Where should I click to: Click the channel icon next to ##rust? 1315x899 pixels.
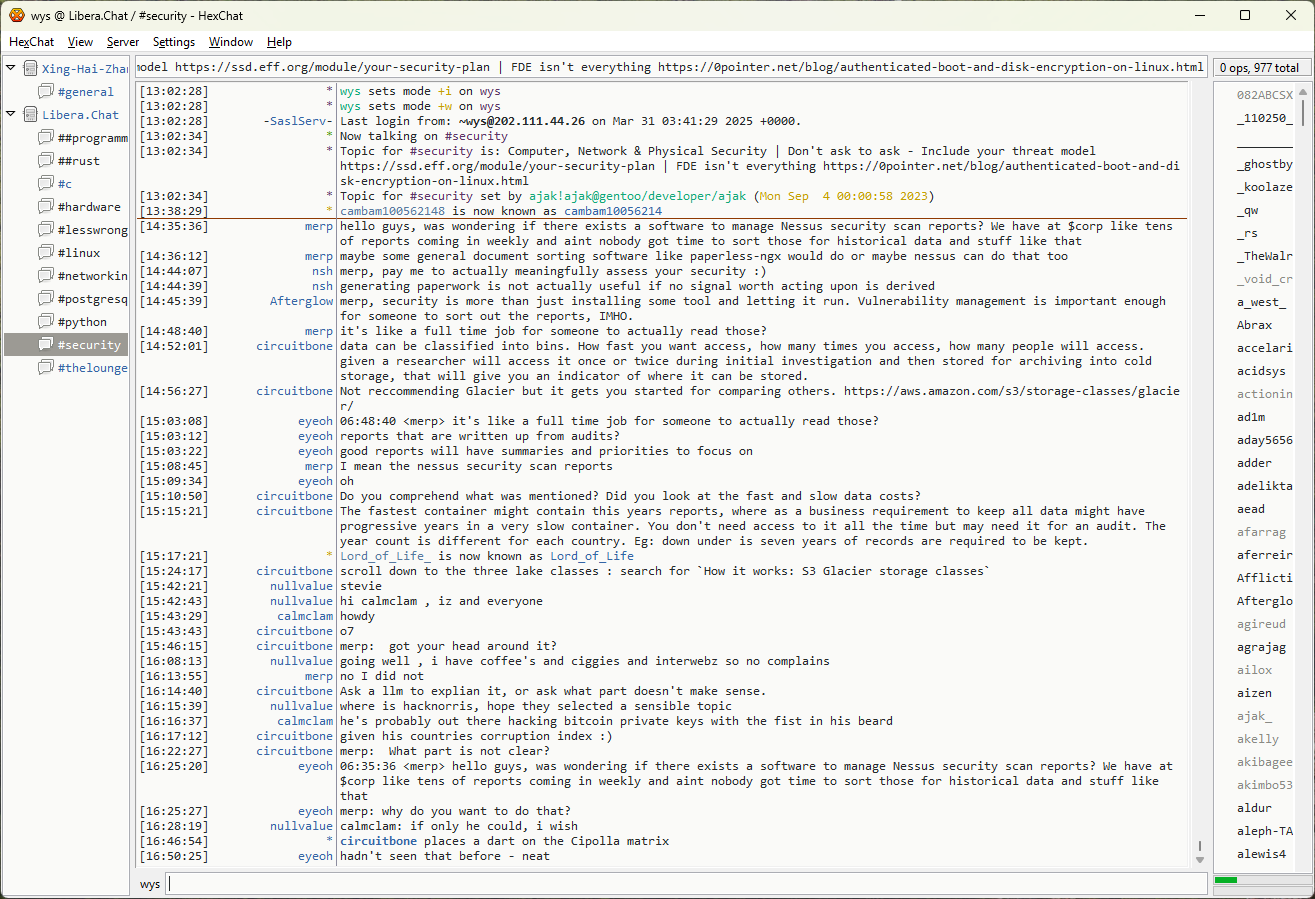pos(45,161)
